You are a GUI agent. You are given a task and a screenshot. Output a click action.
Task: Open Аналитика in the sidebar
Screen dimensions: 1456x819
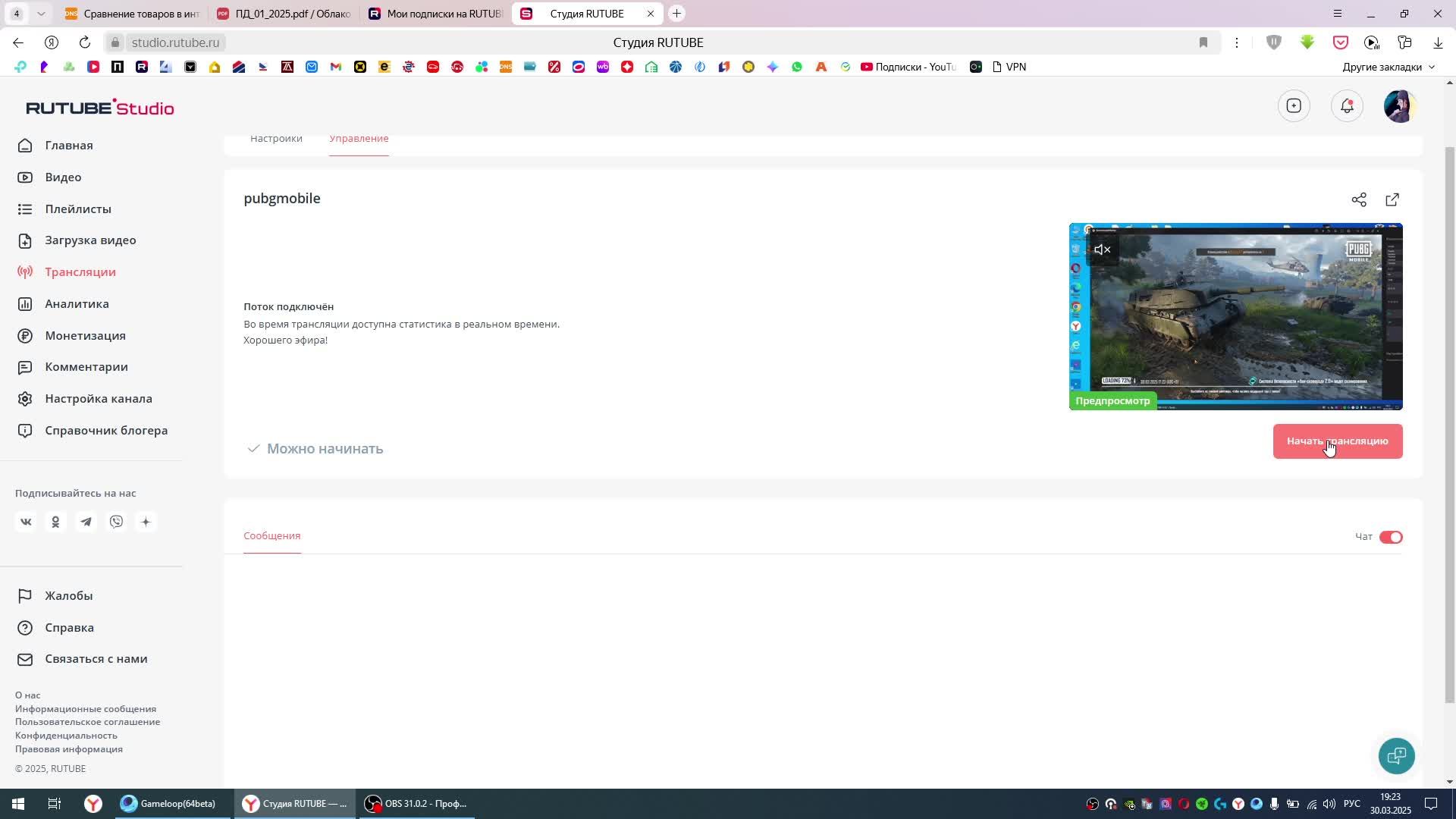pyautogui.click(x=77, y=304)
